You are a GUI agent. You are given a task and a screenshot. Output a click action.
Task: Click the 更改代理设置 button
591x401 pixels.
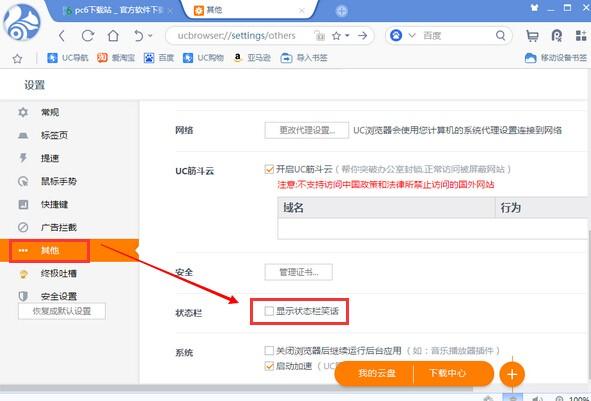(306, 130)
